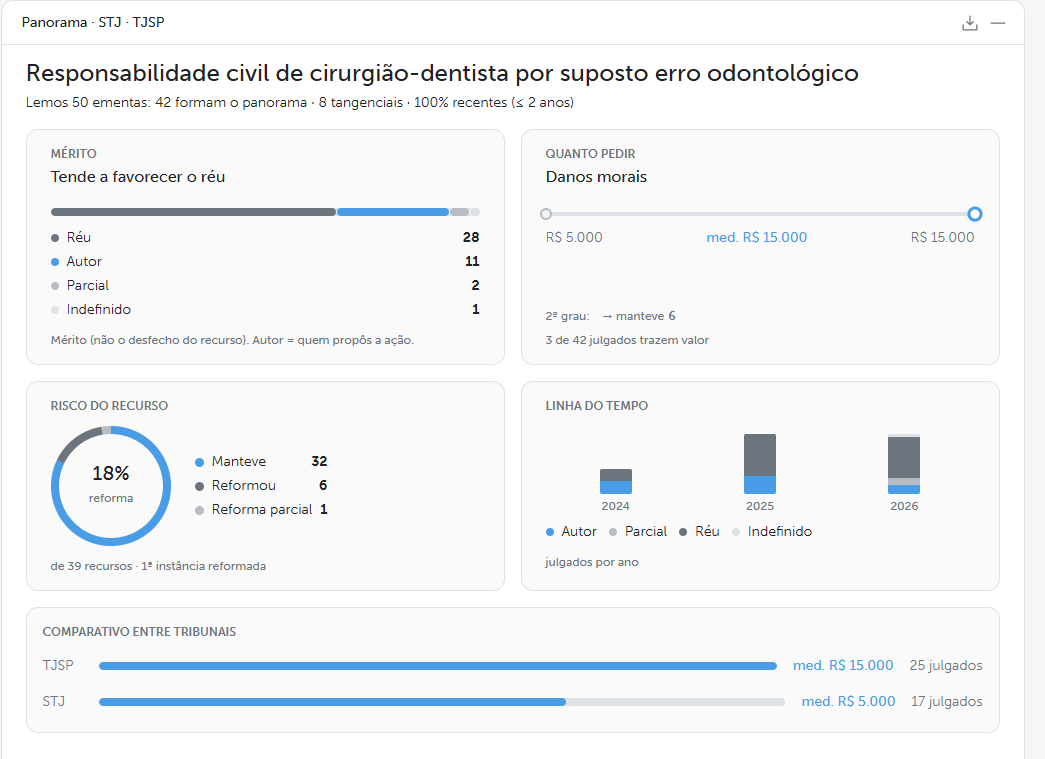Click the Reforma parcial legend entry
The image size is (1045, 759).
pyautogui.click(x=261, y=509)
